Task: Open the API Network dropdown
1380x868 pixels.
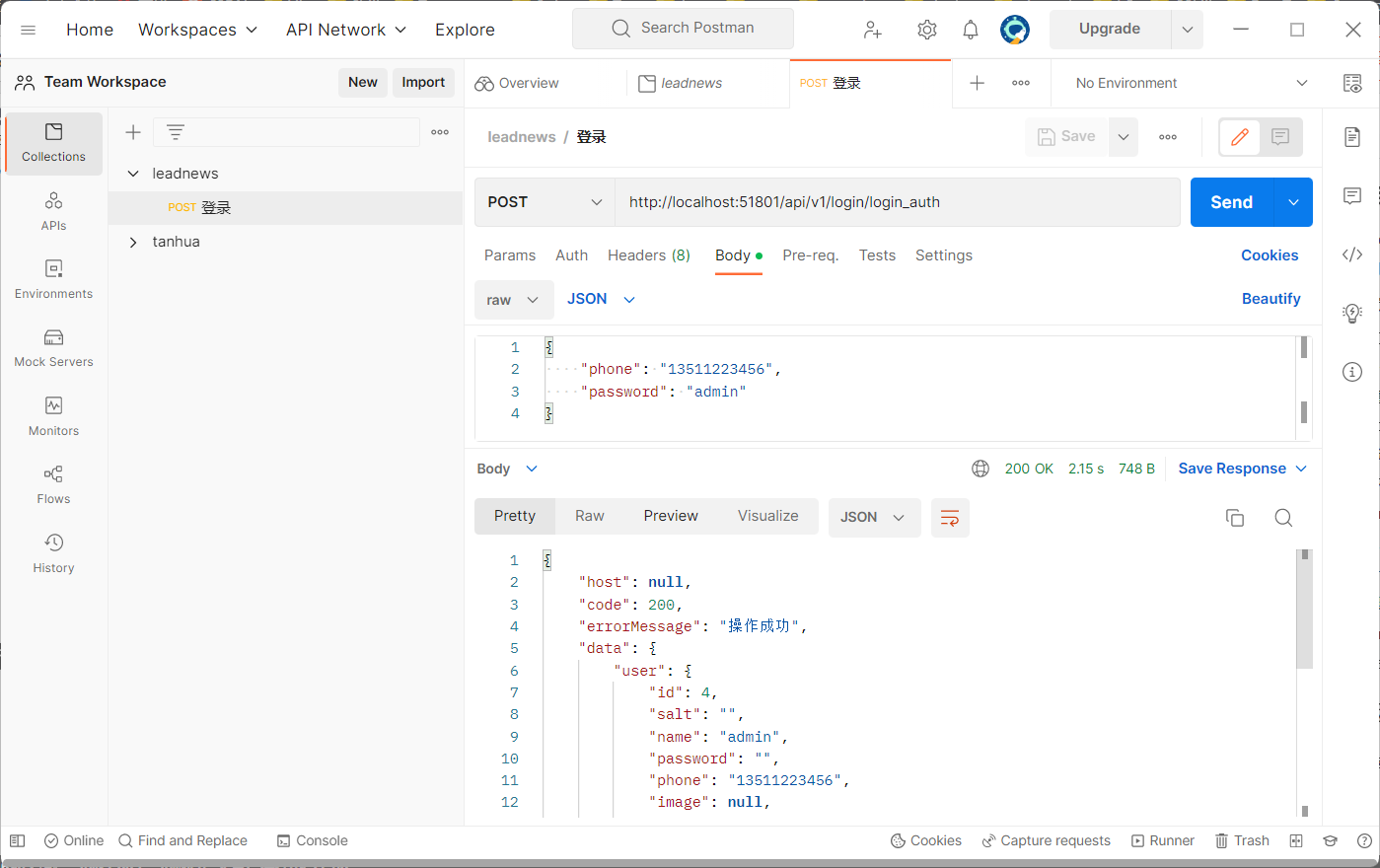Action: pos(346,30)
